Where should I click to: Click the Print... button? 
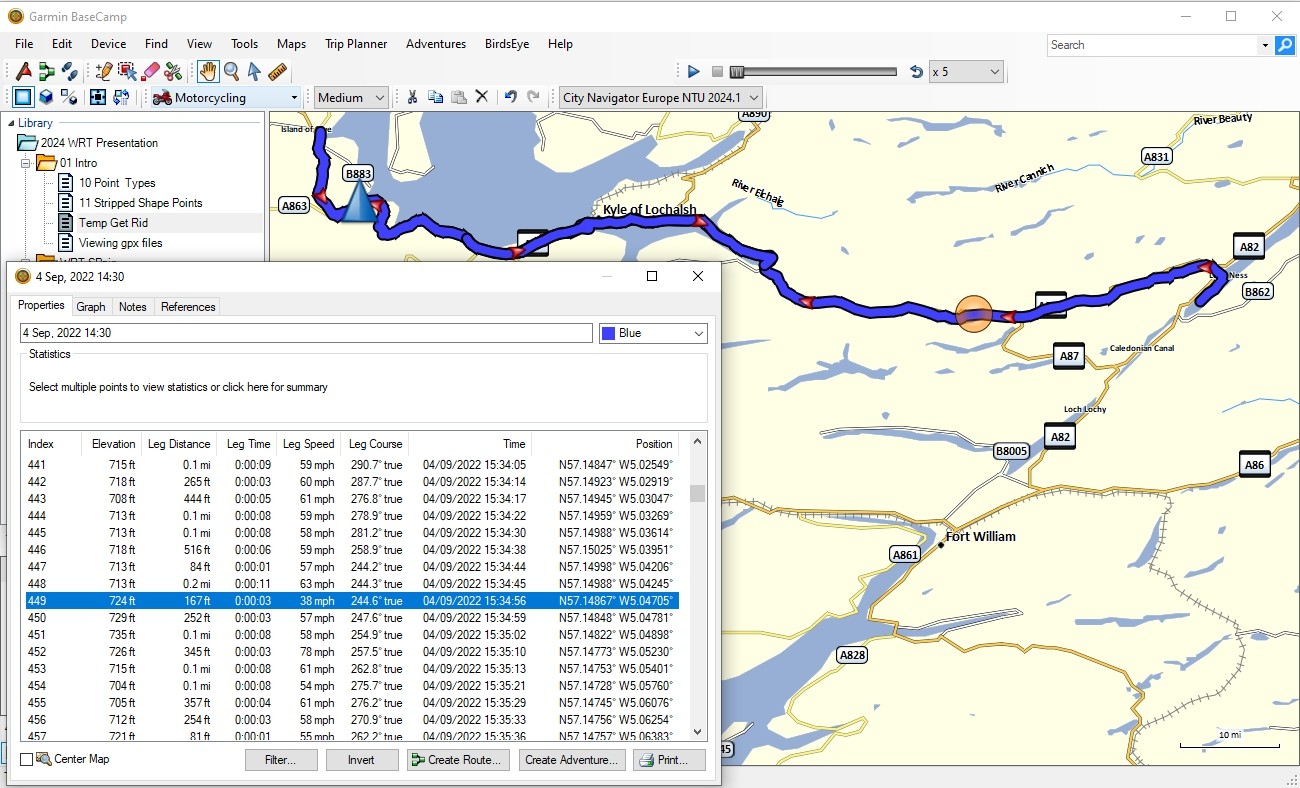click(670, 760)
